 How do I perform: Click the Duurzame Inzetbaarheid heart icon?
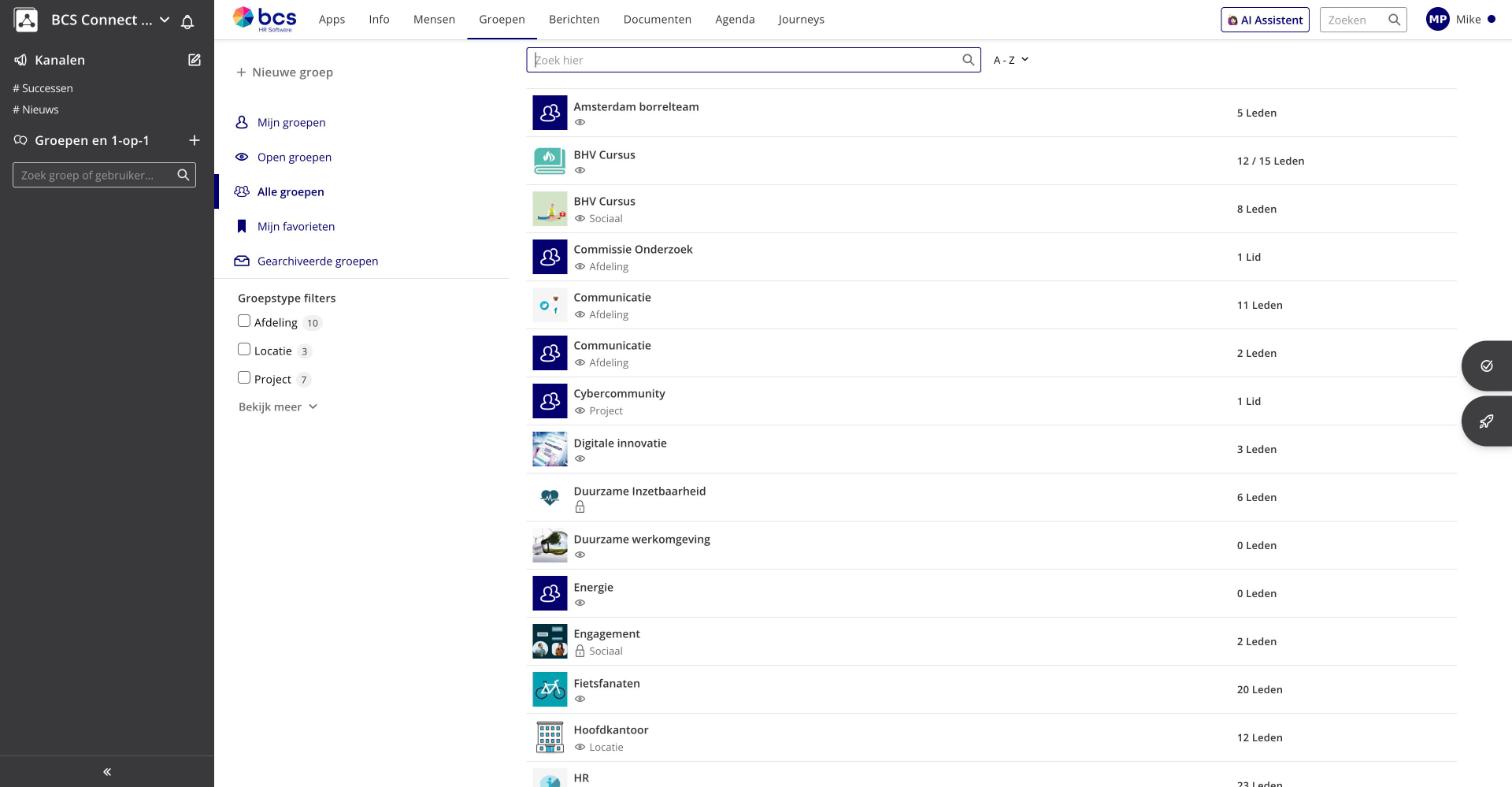click(550, 497)
